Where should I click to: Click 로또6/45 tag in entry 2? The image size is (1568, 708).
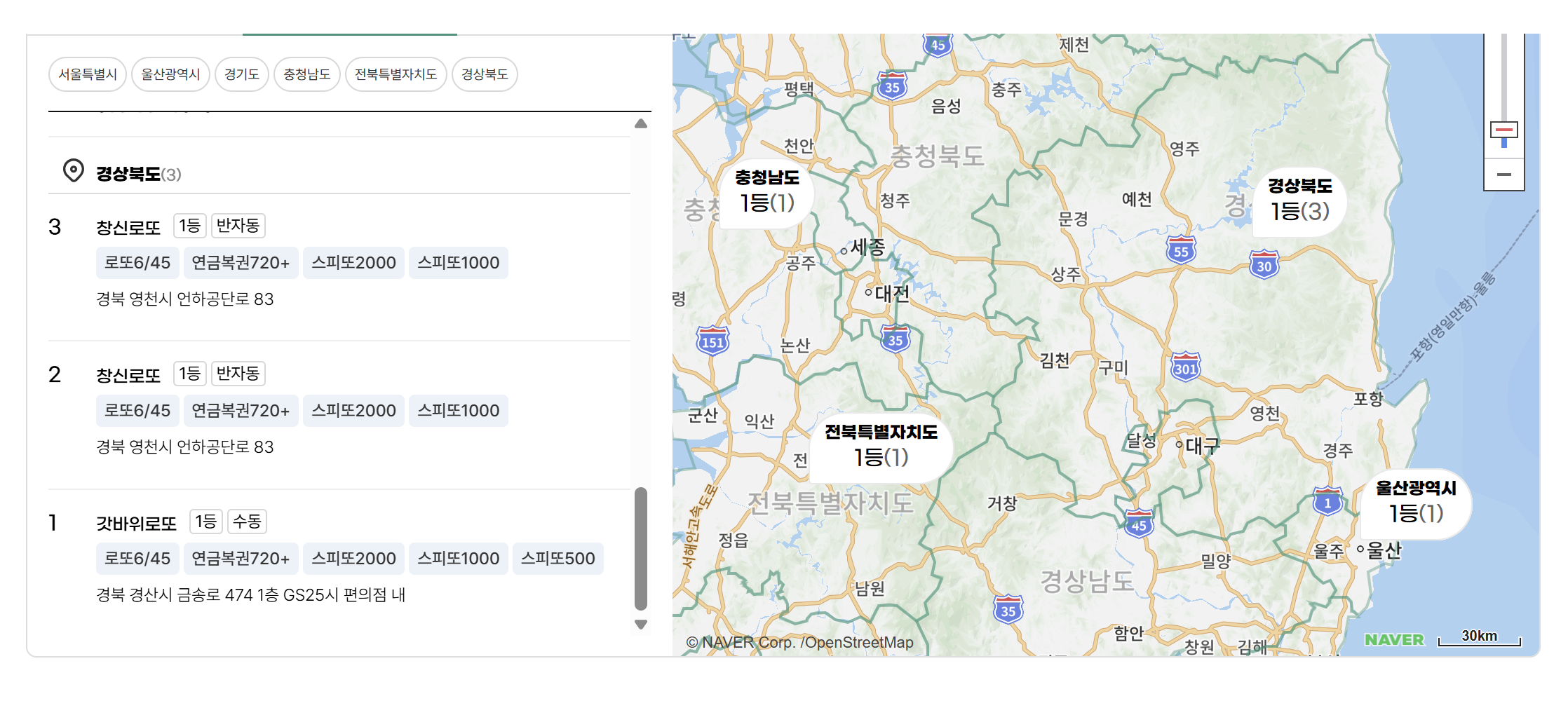point(137,411)
